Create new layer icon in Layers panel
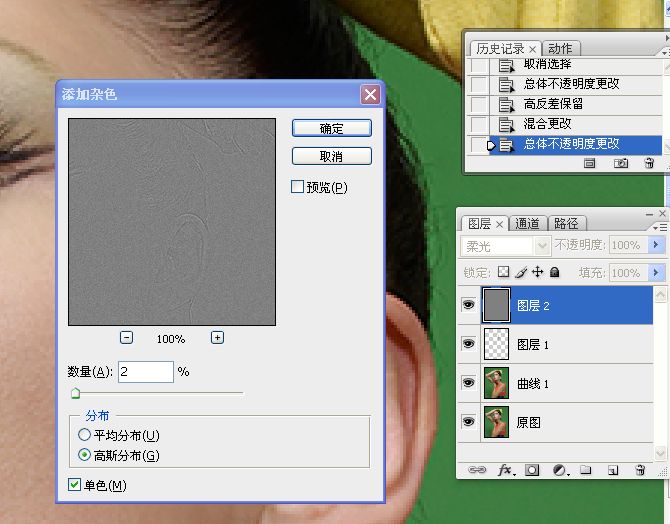The height and width of the screenshot is (524, 670). click(613, 470)
